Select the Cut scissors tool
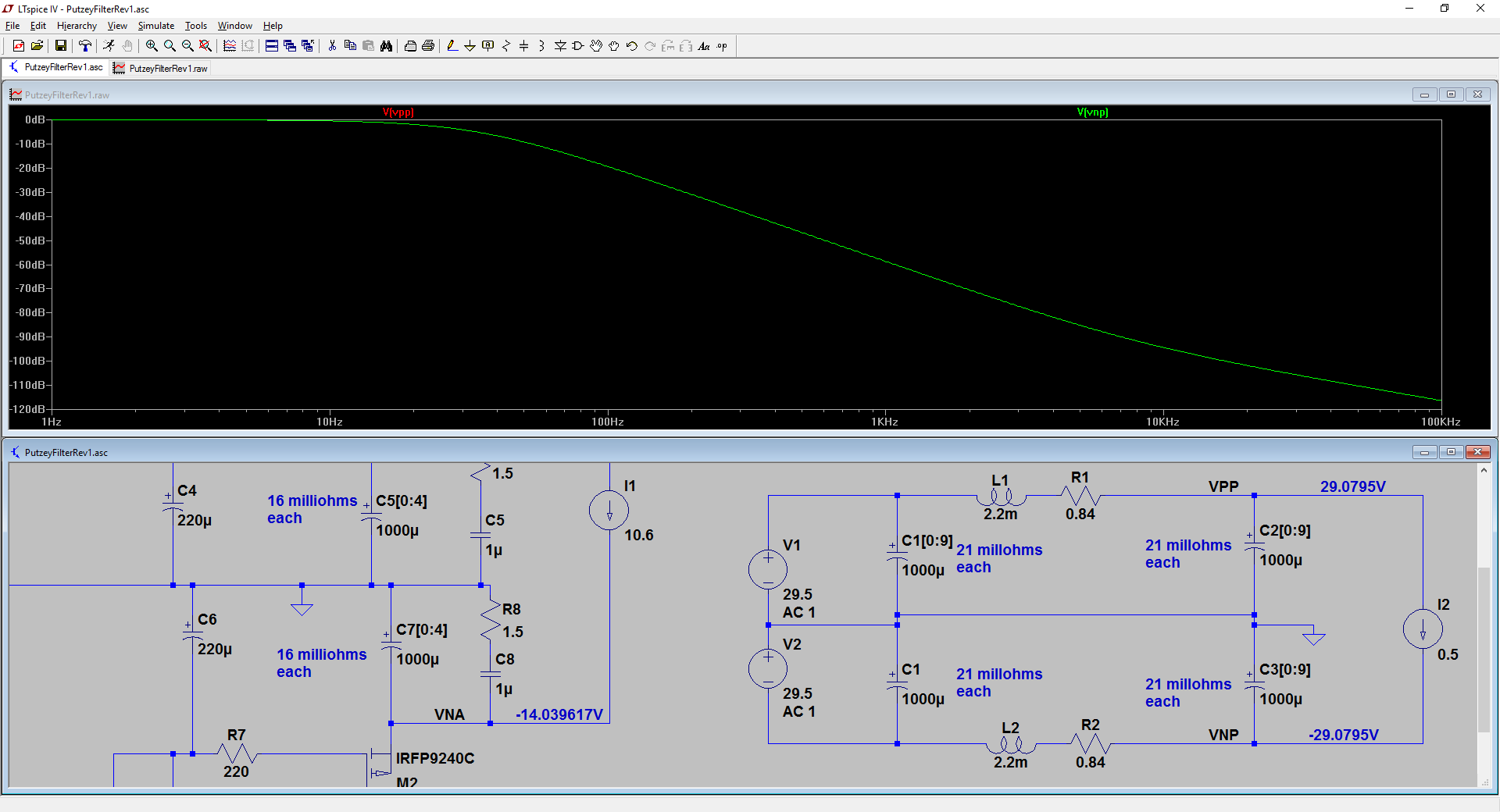1500x812 pixels. [x=332, y=46]
